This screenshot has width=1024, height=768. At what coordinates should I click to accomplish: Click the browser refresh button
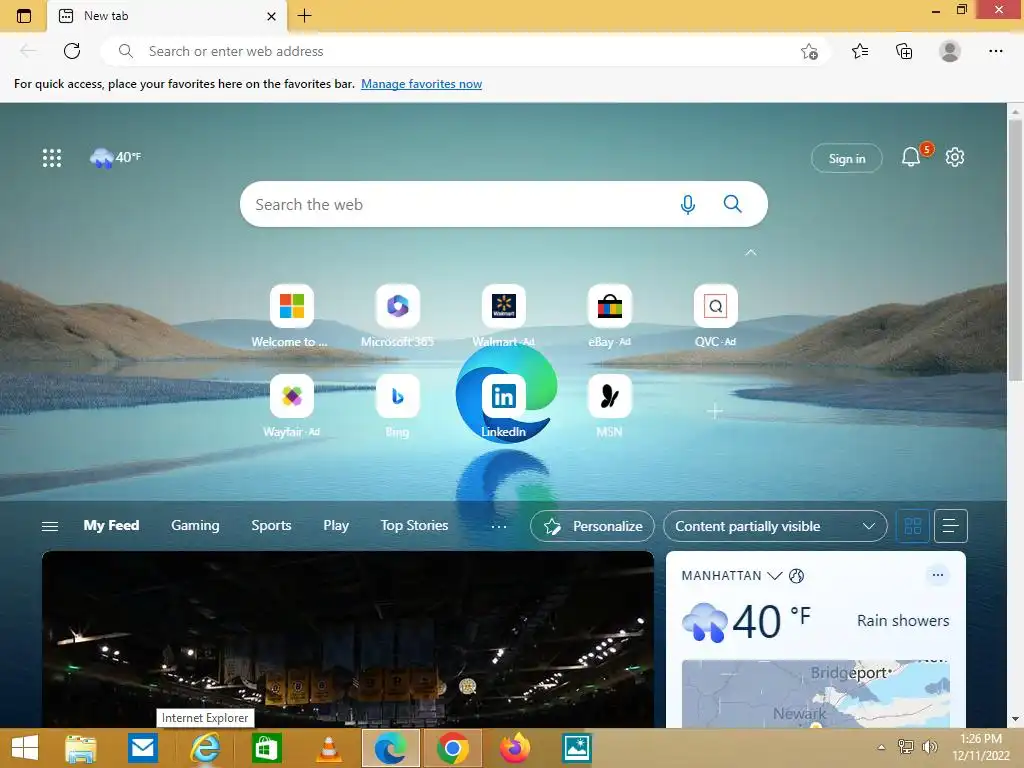[72, 51]
